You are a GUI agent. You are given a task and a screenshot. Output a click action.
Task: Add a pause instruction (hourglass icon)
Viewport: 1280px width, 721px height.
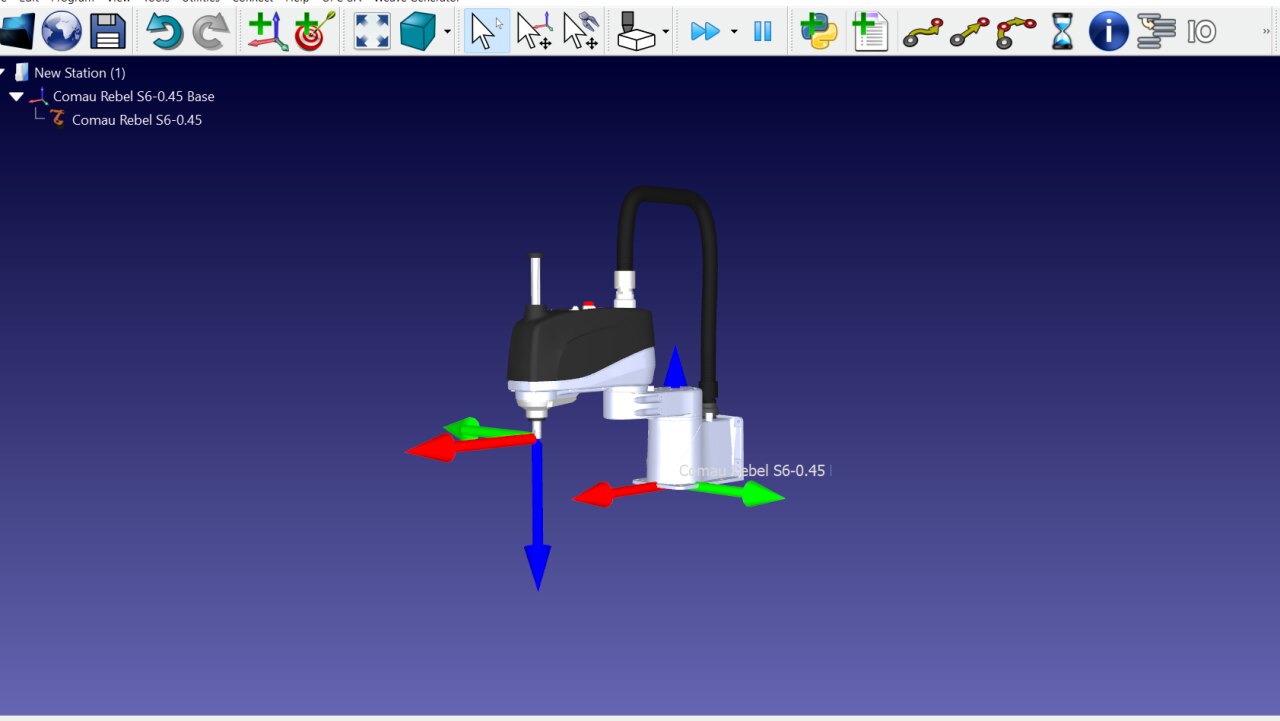tap(1062, 31)
